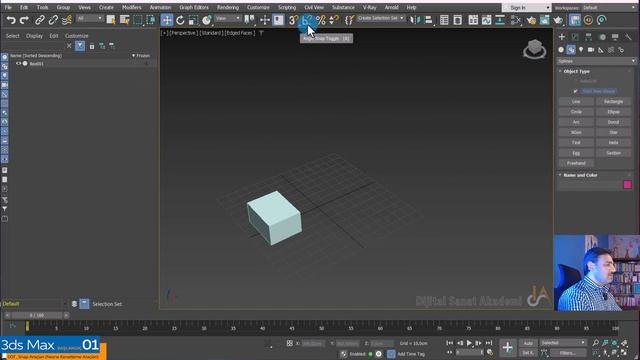Click the Star spline button
The image size is (640, 360).
click(613, 132)
